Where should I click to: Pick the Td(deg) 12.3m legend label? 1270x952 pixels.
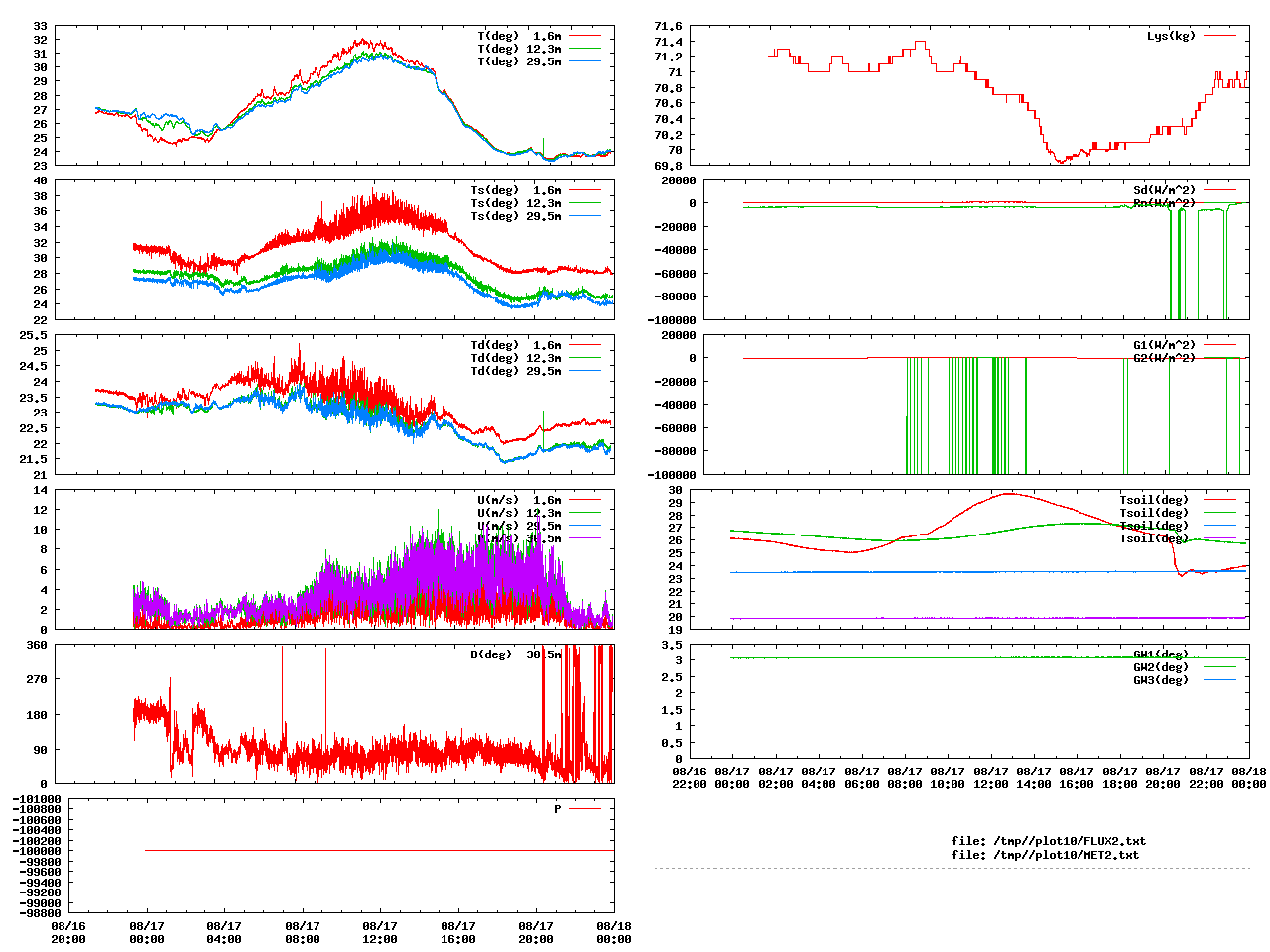coord(516,358)
